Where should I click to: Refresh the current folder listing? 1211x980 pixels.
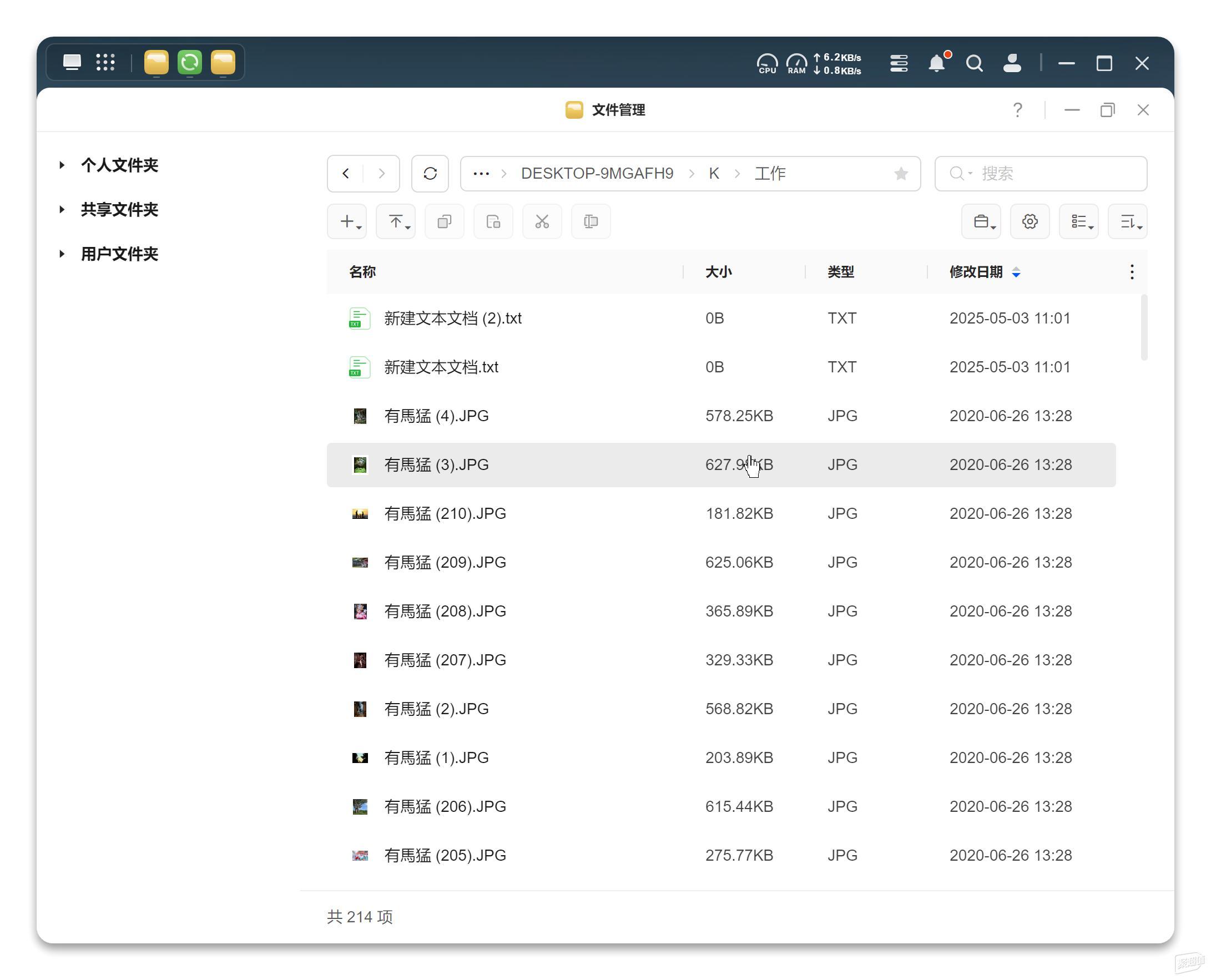click(430, 173)
